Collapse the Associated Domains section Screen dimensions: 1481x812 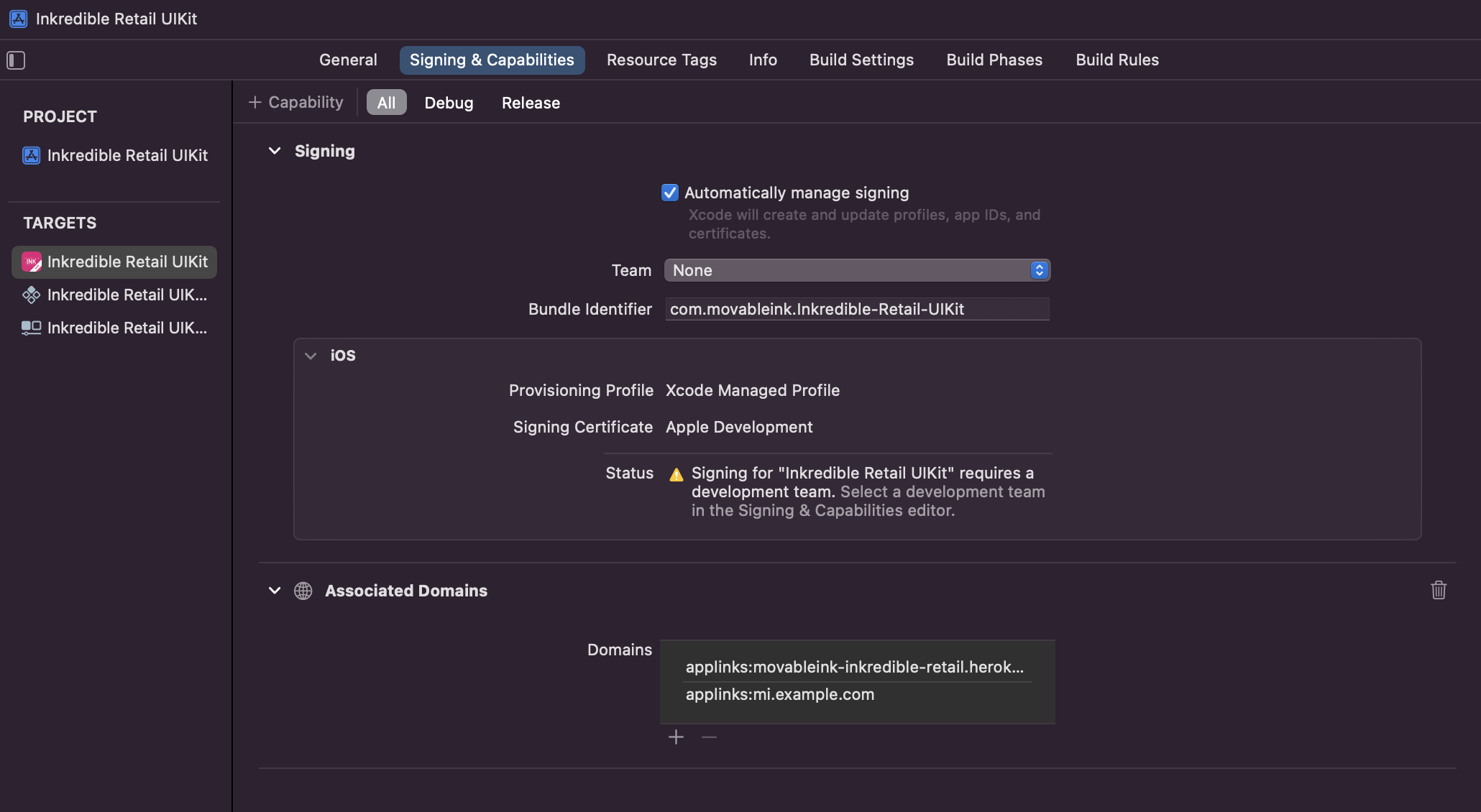click(275, 591)
